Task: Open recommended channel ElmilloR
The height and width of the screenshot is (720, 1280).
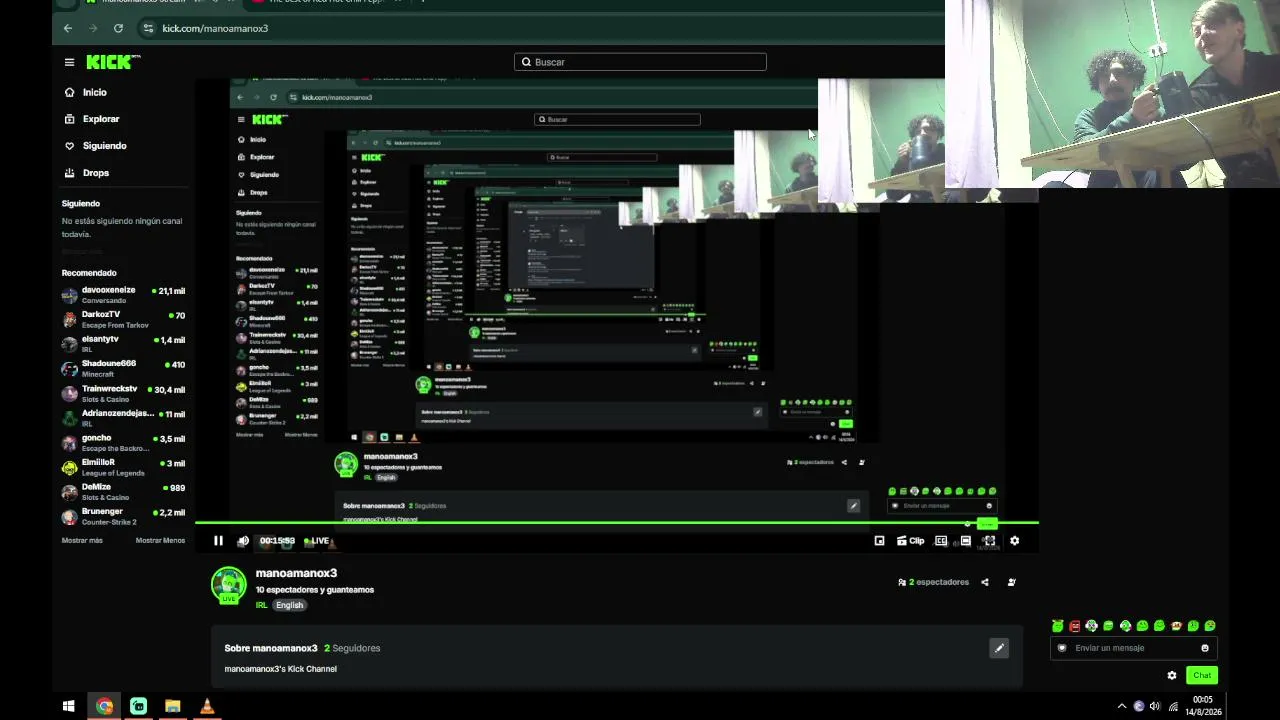Action: point(123,467)
